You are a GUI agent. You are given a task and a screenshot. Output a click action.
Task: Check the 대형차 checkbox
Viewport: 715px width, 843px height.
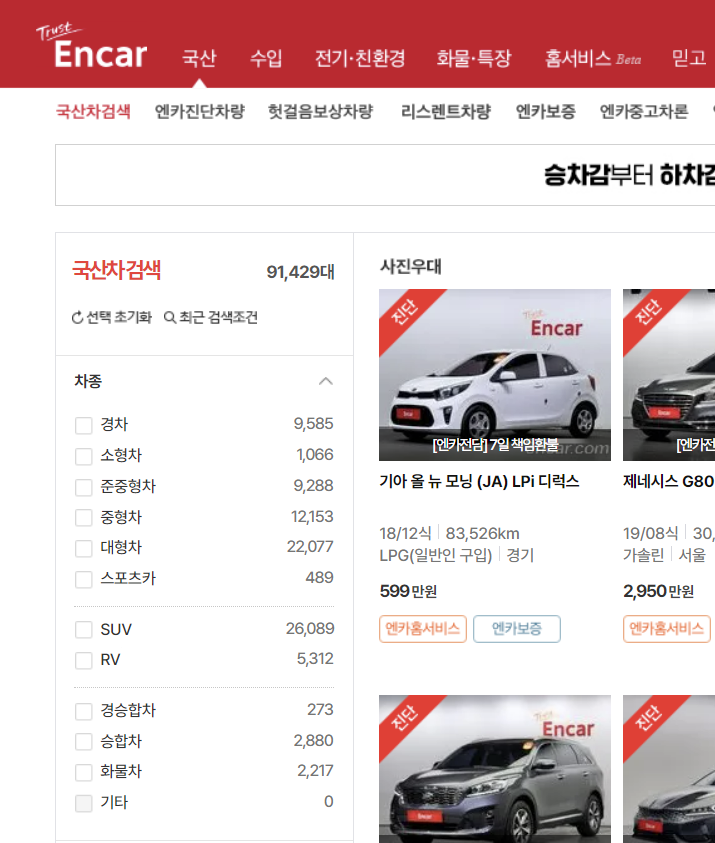[83, 548]
